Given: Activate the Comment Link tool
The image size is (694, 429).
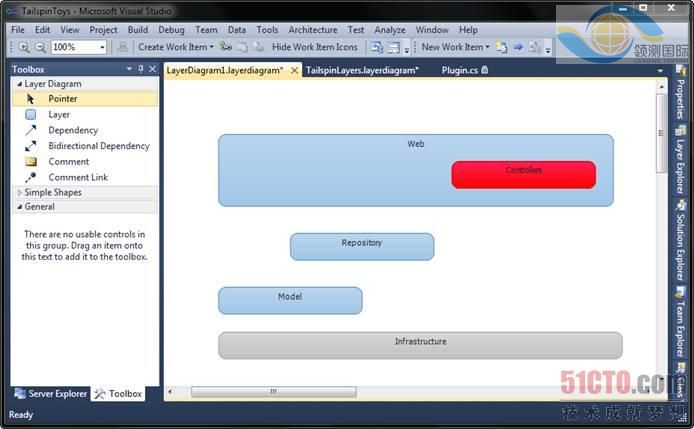Looking at the screenshot, I should pyautogui.click(x=78, y=177).
